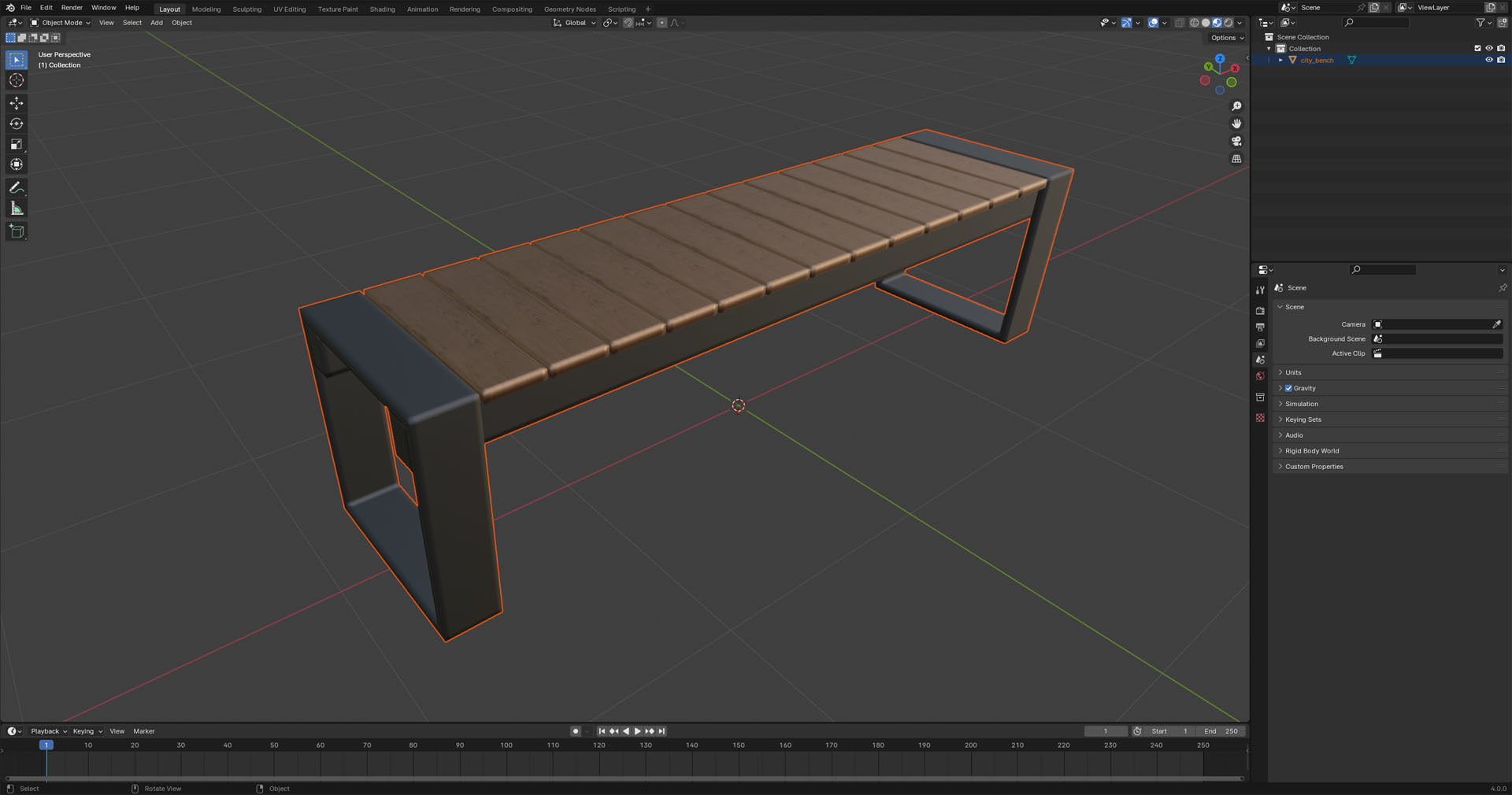Open the viewport Options dropdown
The width and height of the screenshot is (1512, 795).
click(x=1227, y=38)
